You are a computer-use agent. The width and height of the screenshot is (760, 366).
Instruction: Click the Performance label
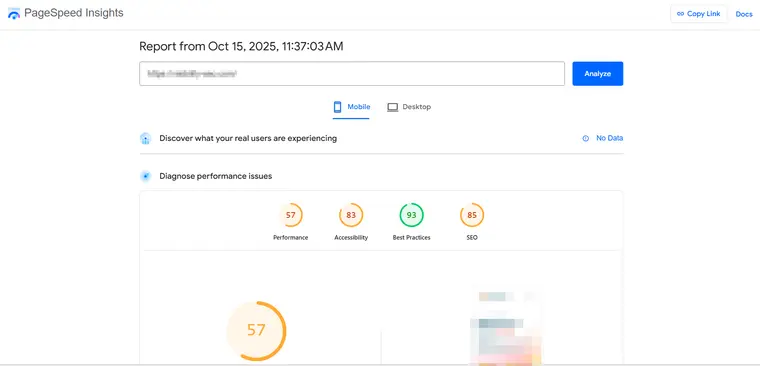[290, 238]
